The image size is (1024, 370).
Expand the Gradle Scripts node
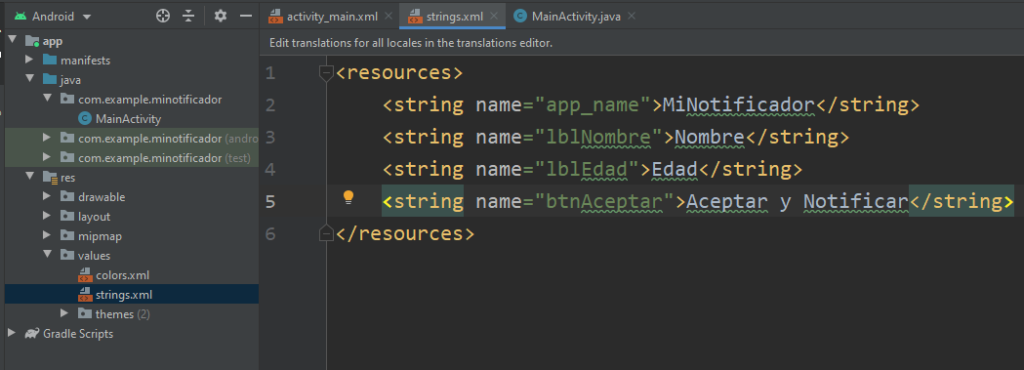point(12,333)
